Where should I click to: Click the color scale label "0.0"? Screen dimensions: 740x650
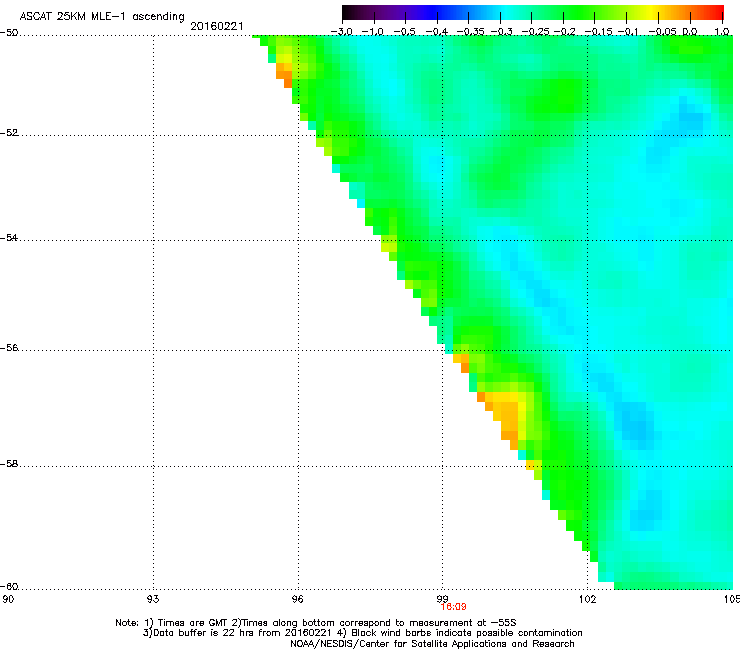(x=690, y=31)
